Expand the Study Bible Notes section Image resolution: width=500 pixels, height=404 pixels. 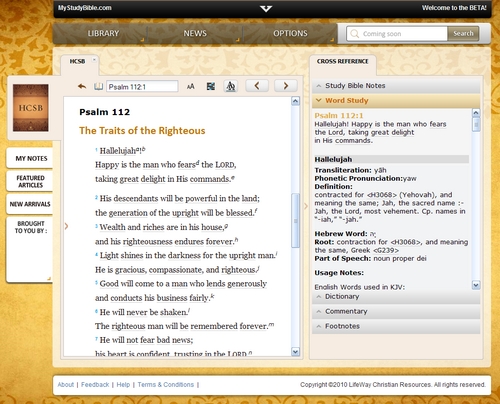pyautogui.click(x=396, y=86)
